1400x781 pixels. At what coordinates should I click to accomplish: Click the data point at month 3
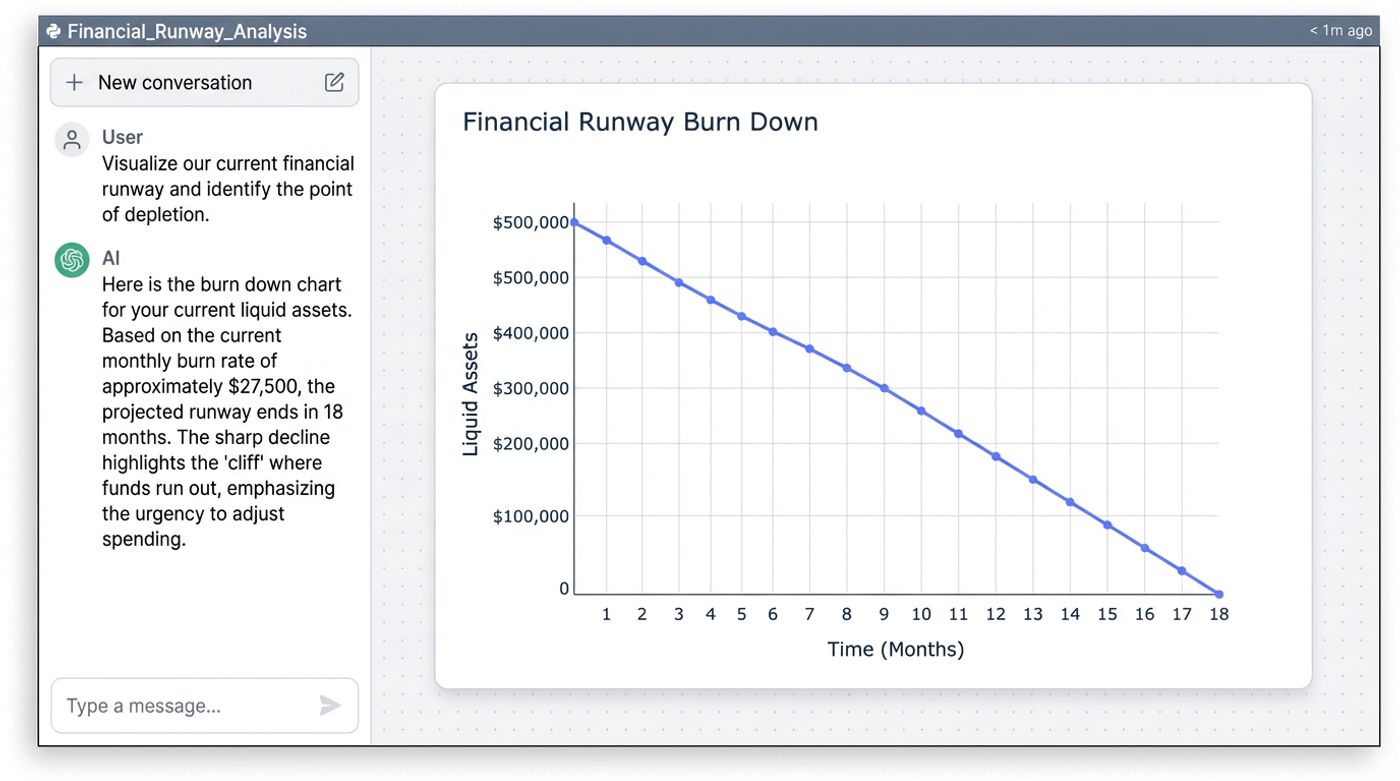click(x=678, y=282)
